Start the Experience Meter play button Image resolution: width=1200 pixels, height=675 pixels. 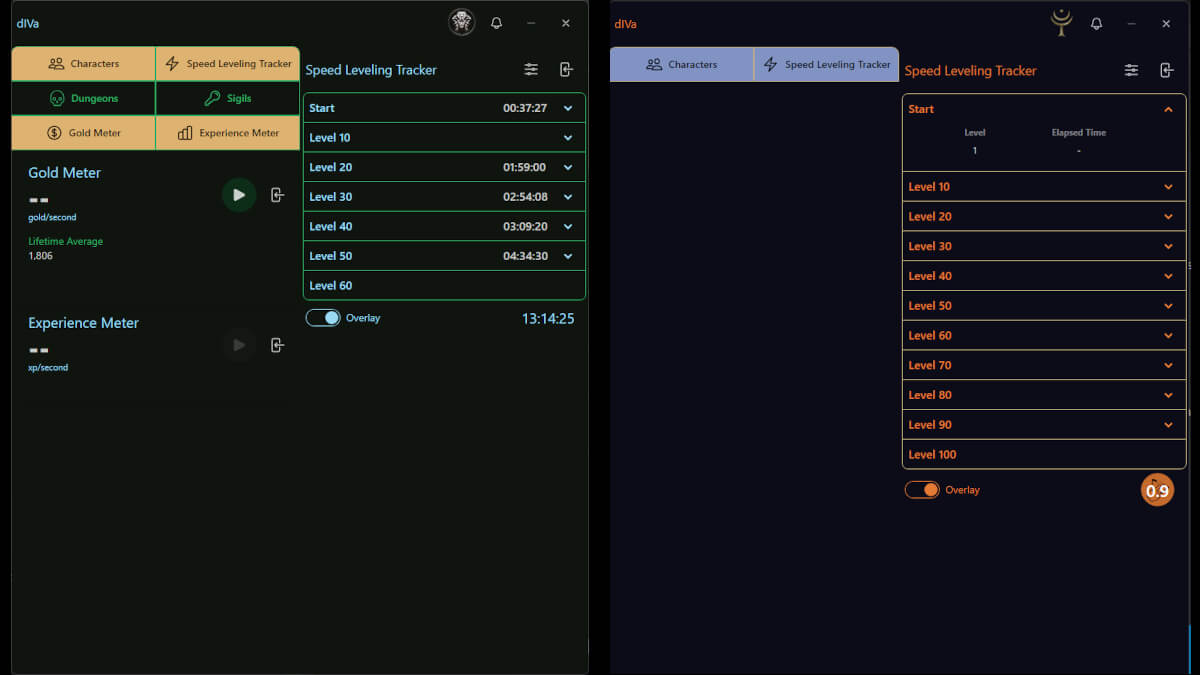pos(239,345)
